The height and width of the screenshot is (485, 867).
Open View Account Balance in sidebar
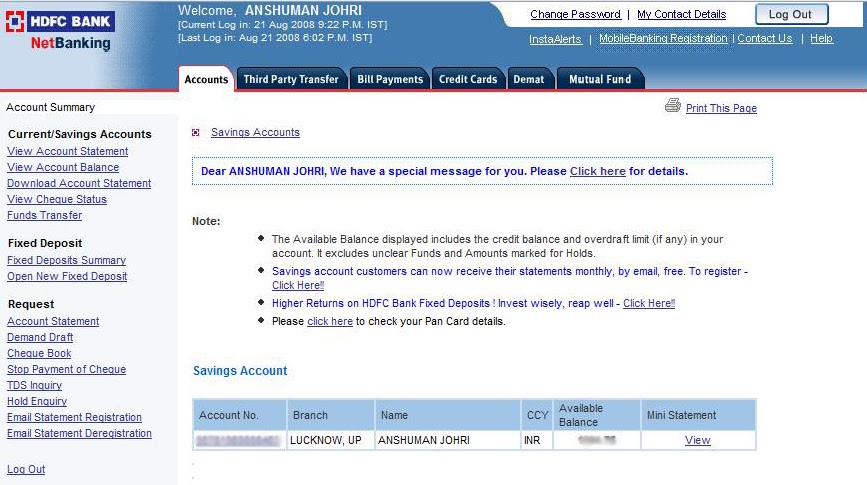[x=63, y=167]
